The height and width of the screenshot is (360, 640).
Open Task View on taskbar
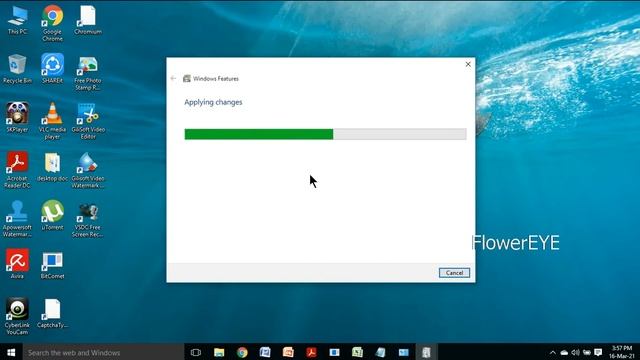pos(196,352)
